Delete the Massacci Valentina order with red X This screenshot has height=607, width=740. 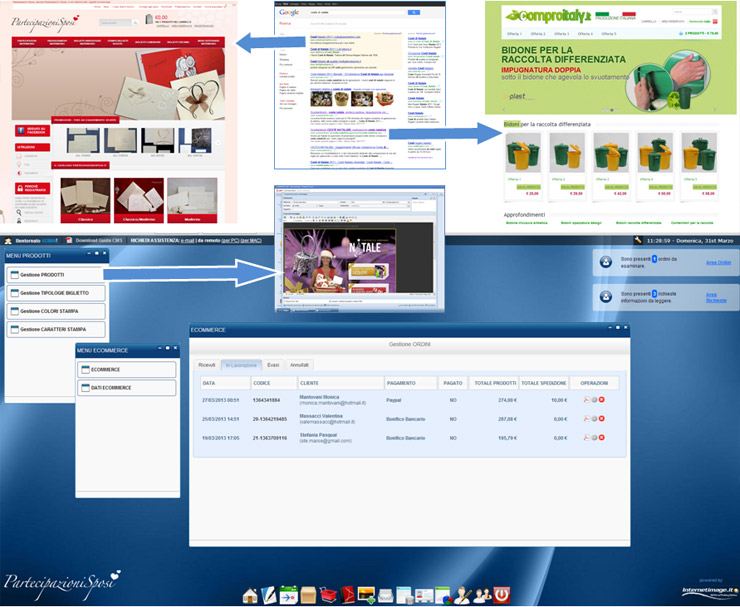click(602, 419)
